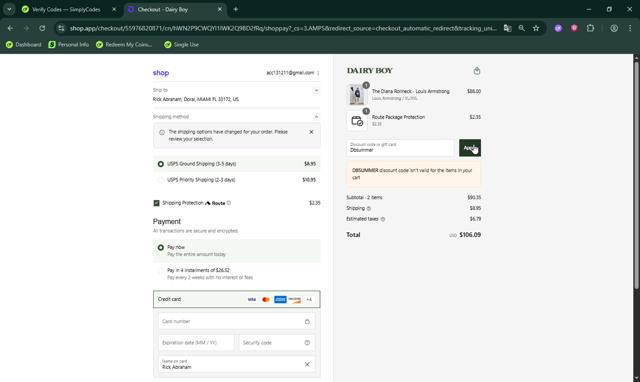Open the red shield extension icon
Image resolution: width=640 pixels, height=382 pixels.
(574, 28)
